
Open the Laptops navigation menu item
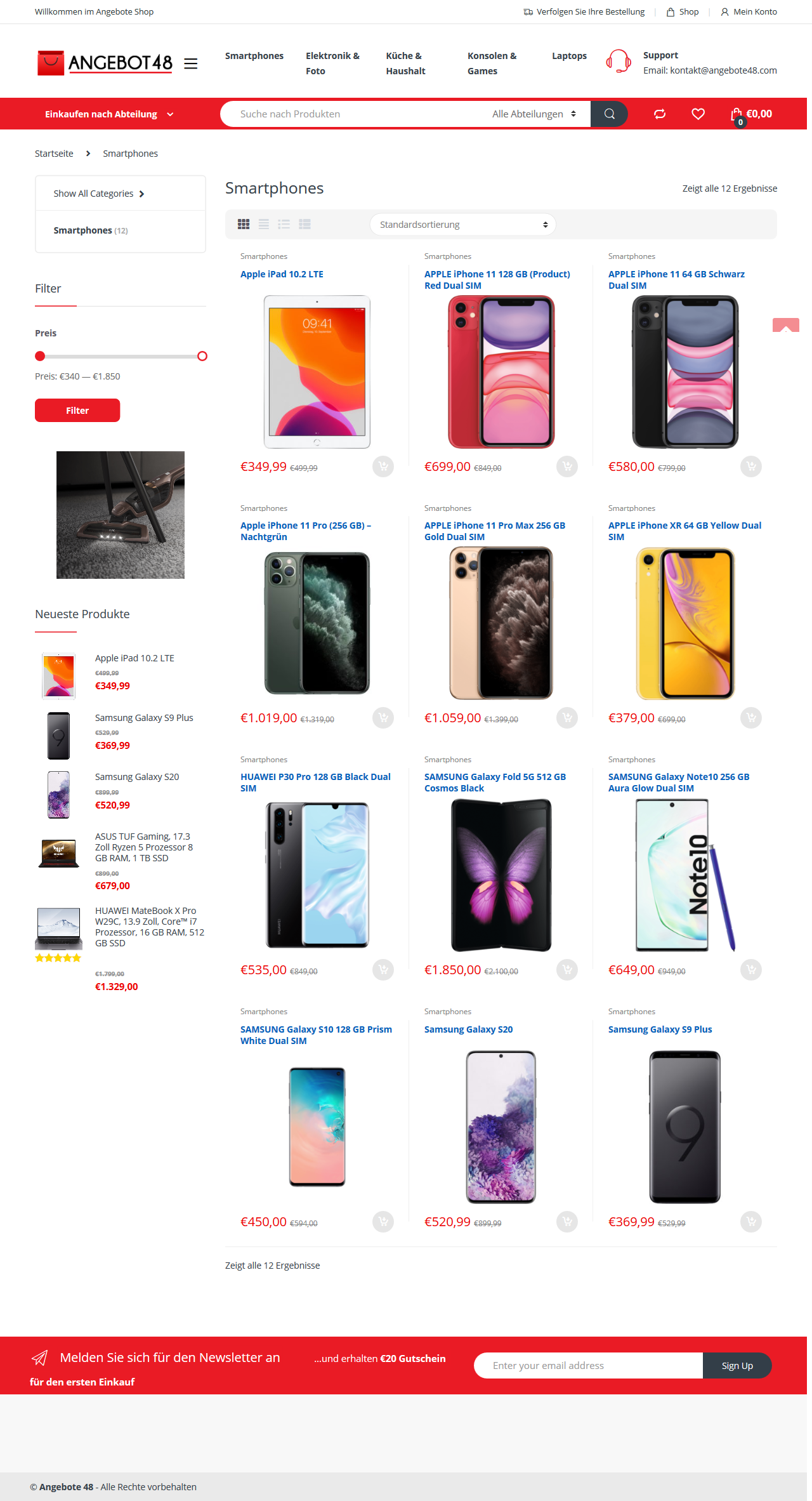[569, 56]
